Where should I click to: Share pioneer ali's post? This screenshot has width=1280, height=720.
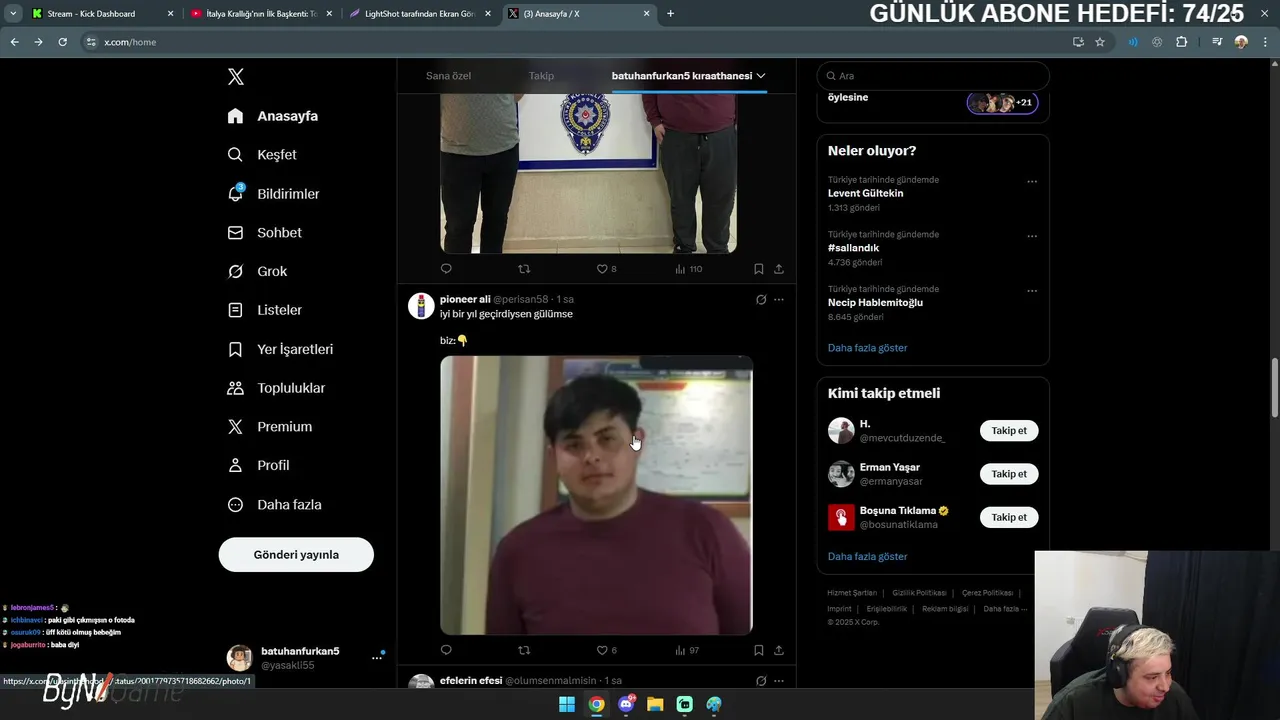point(779,650)
